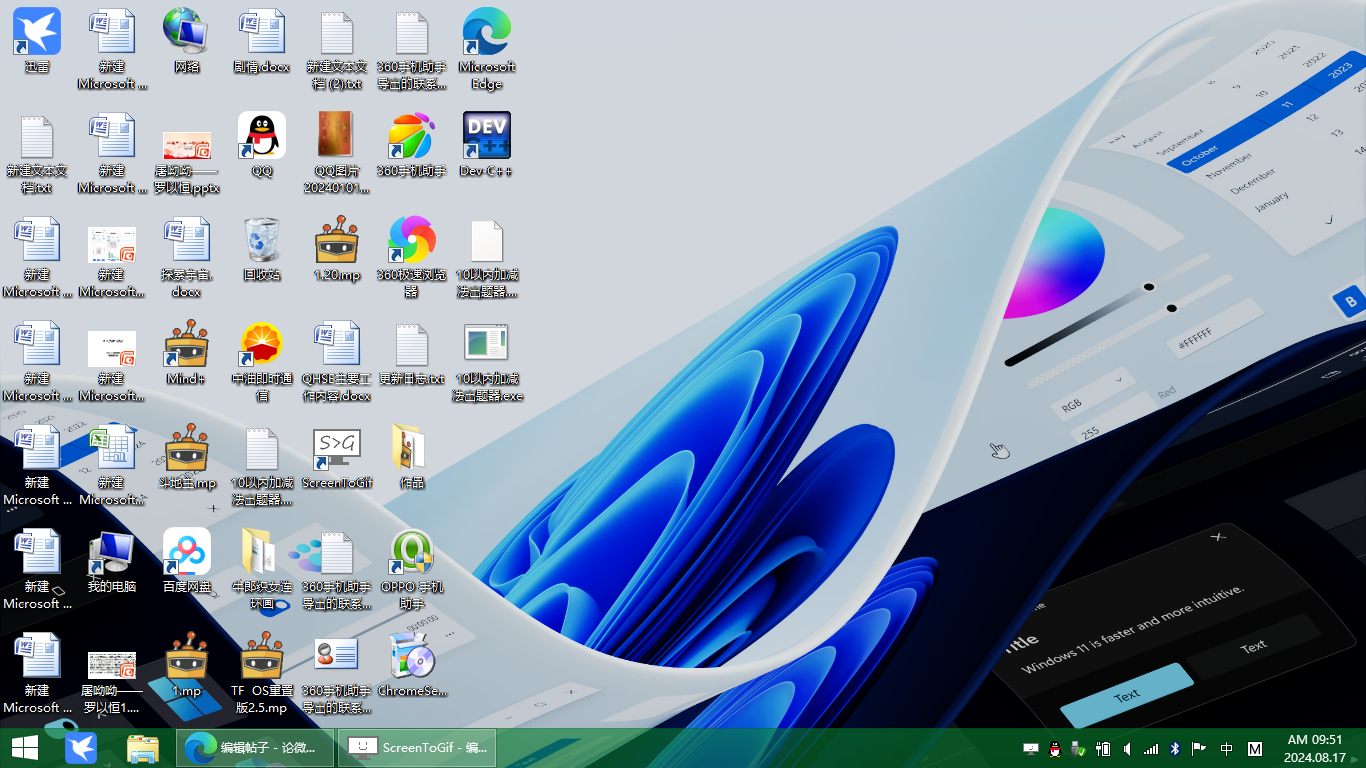Select the 剧情.docx document

[x=262, y=41]
